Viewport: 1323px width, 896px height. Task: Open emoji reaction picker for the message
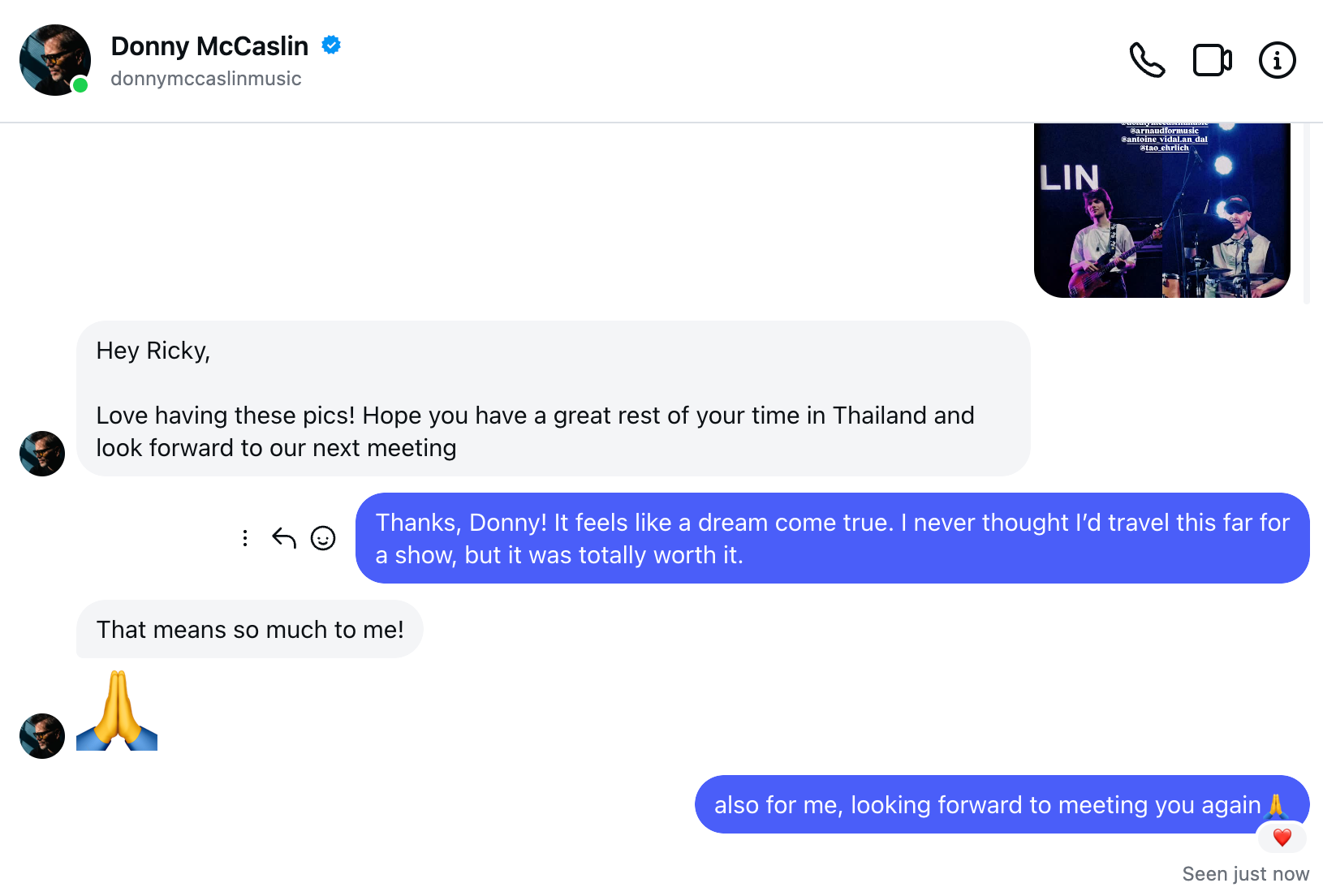click(x=323, y=538)
